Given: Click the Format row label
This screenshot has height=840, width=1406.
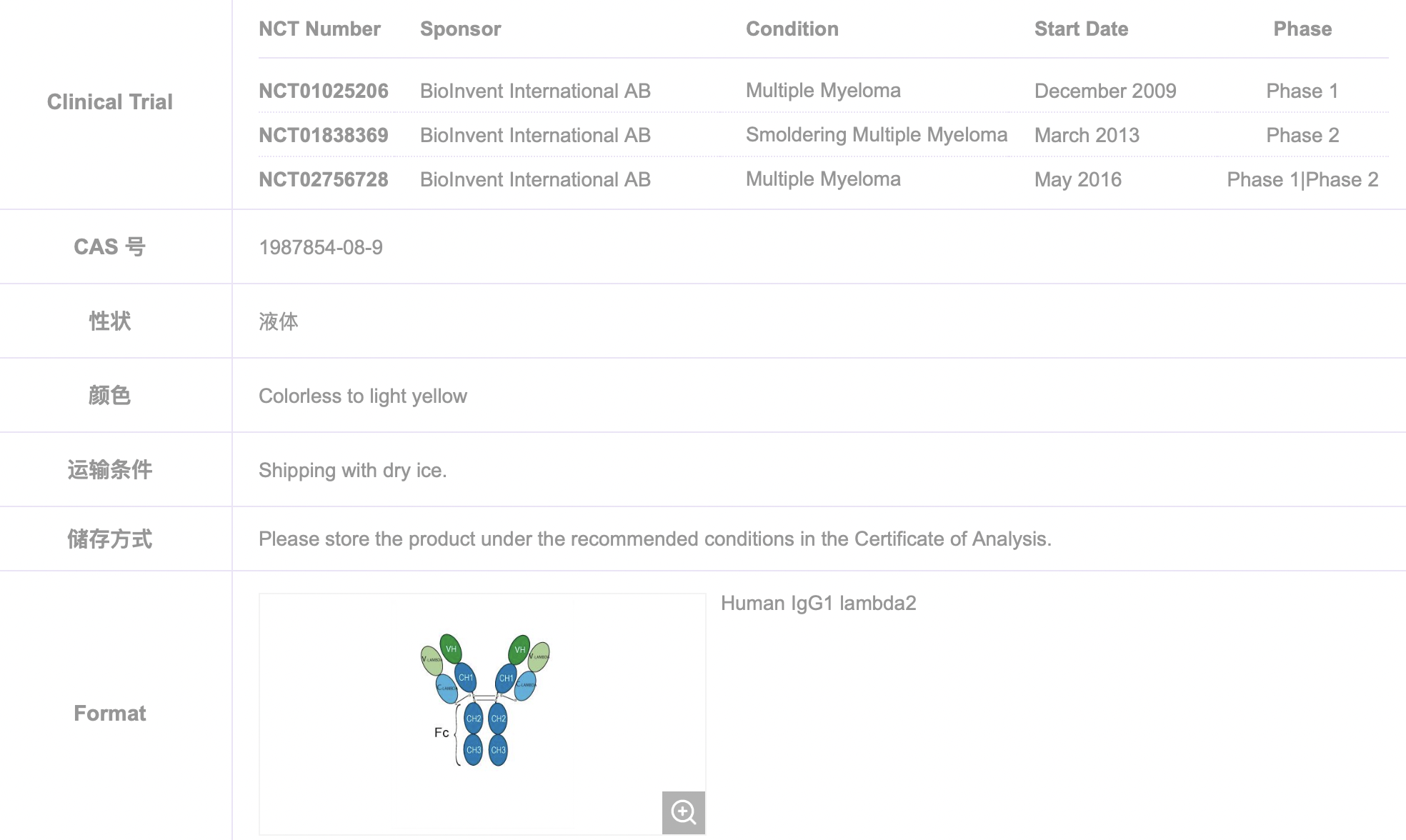Looking at the screenshot, I should pyautogui.click(x=109, y=713).
